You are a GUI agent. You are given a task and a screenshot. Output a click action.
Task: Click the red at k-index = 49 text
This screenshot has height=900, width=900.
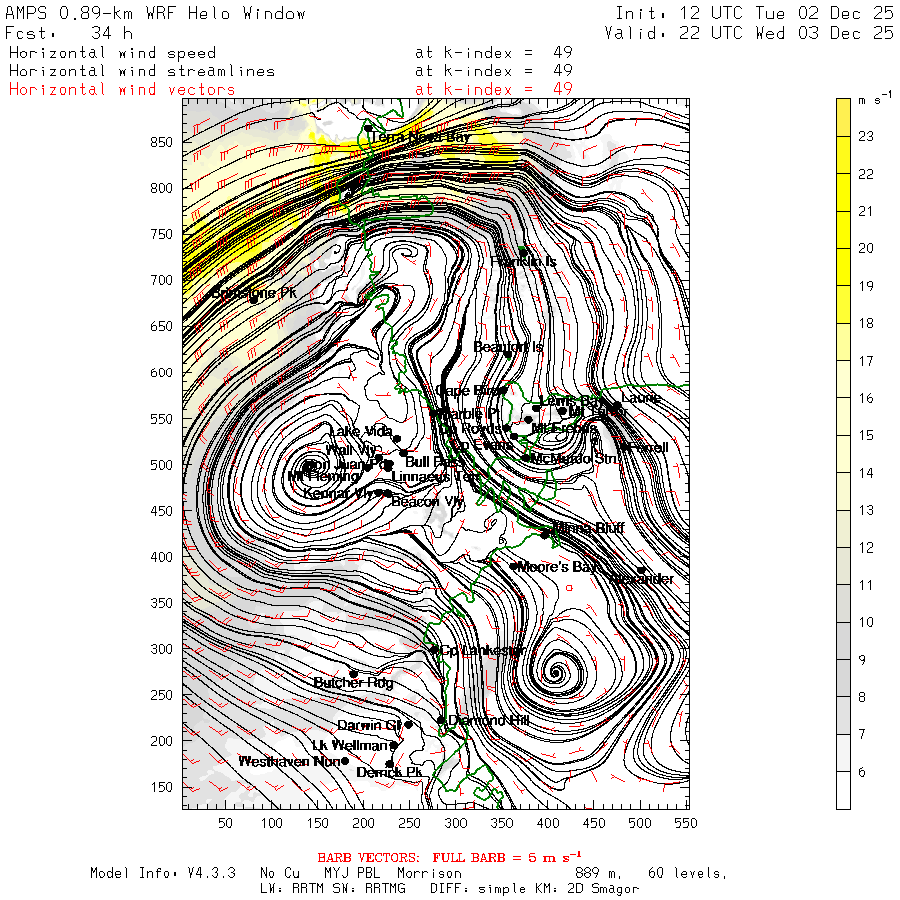click(494, 90)
